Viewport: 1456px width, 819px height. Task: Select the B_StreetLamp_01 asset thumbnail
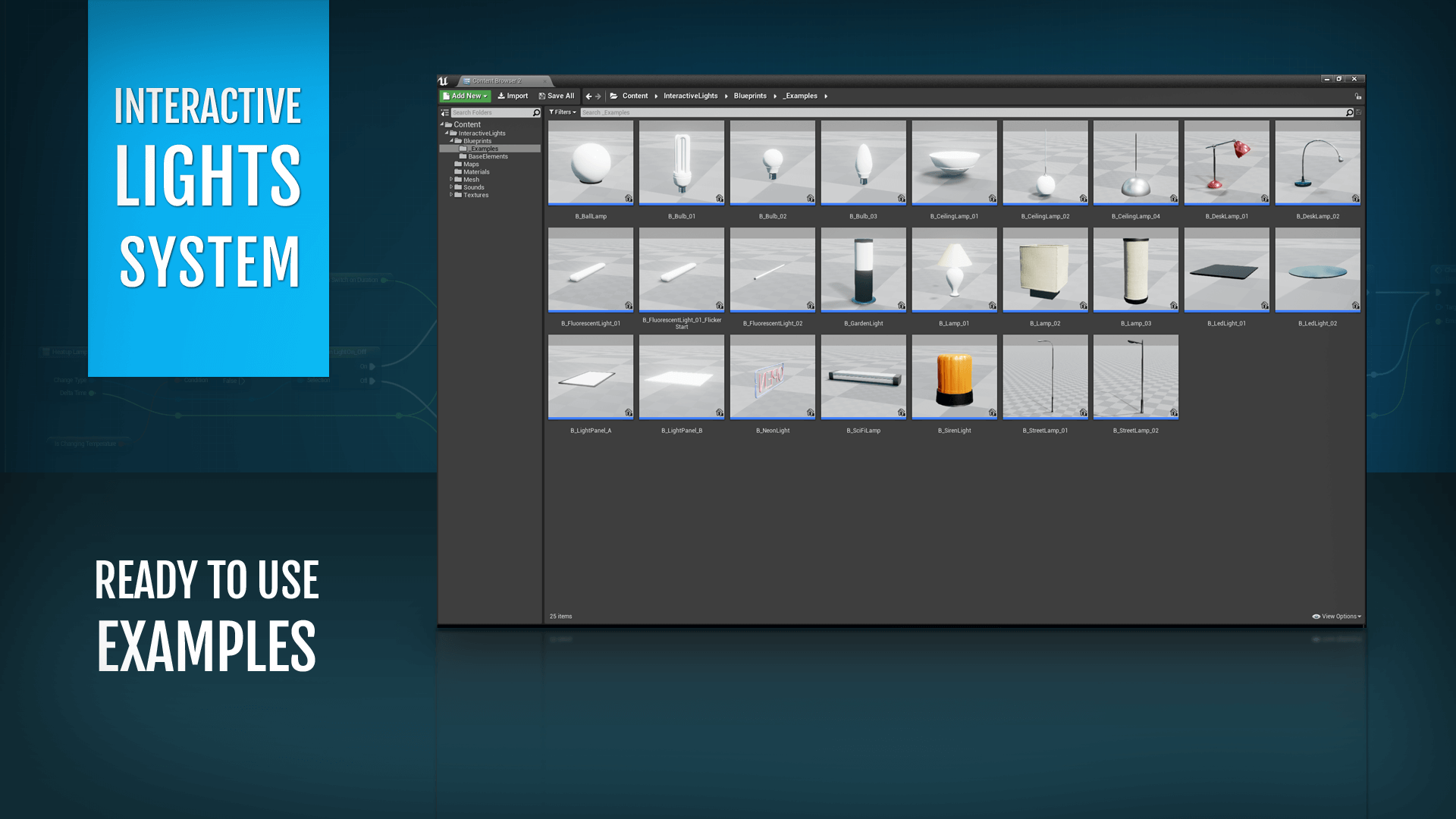point(1046,376)
